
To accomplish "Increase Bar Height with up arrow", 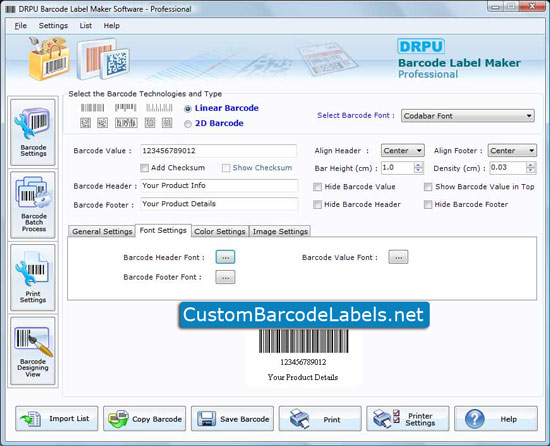I will click(x=418, y=164).
